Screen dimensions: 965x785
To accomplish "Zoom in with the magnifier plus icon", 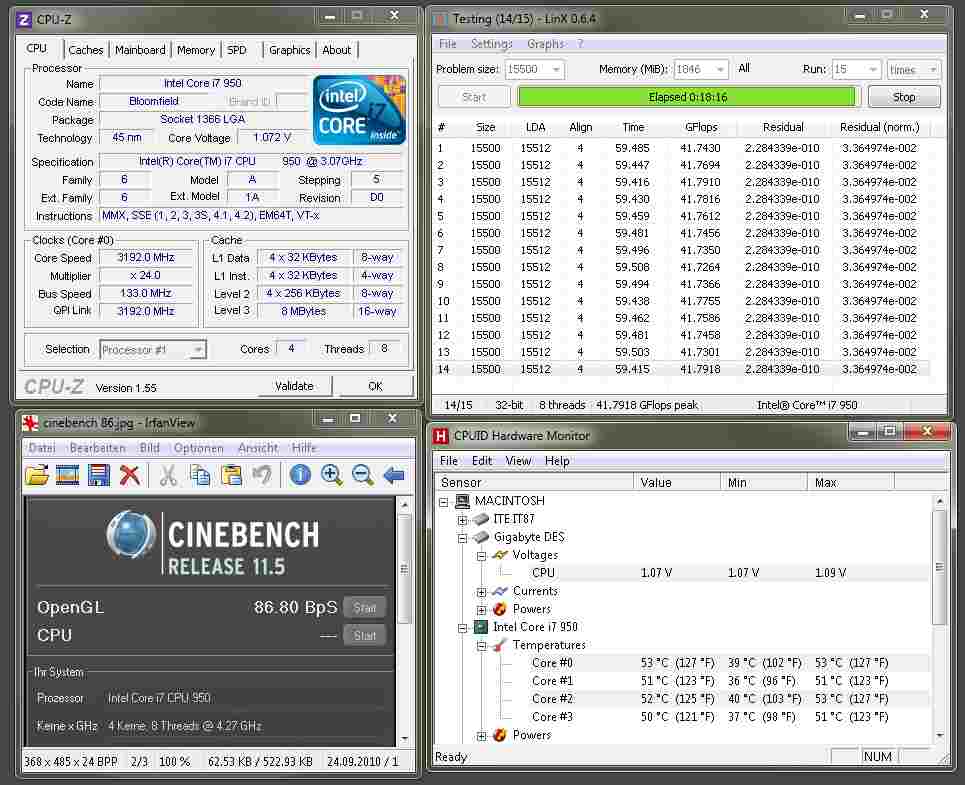I will (332, 475).
